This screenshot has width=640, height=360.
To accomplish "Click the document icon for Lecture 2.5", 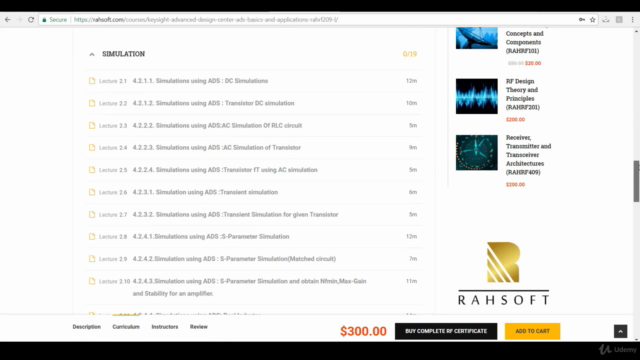I will [92, 170].
